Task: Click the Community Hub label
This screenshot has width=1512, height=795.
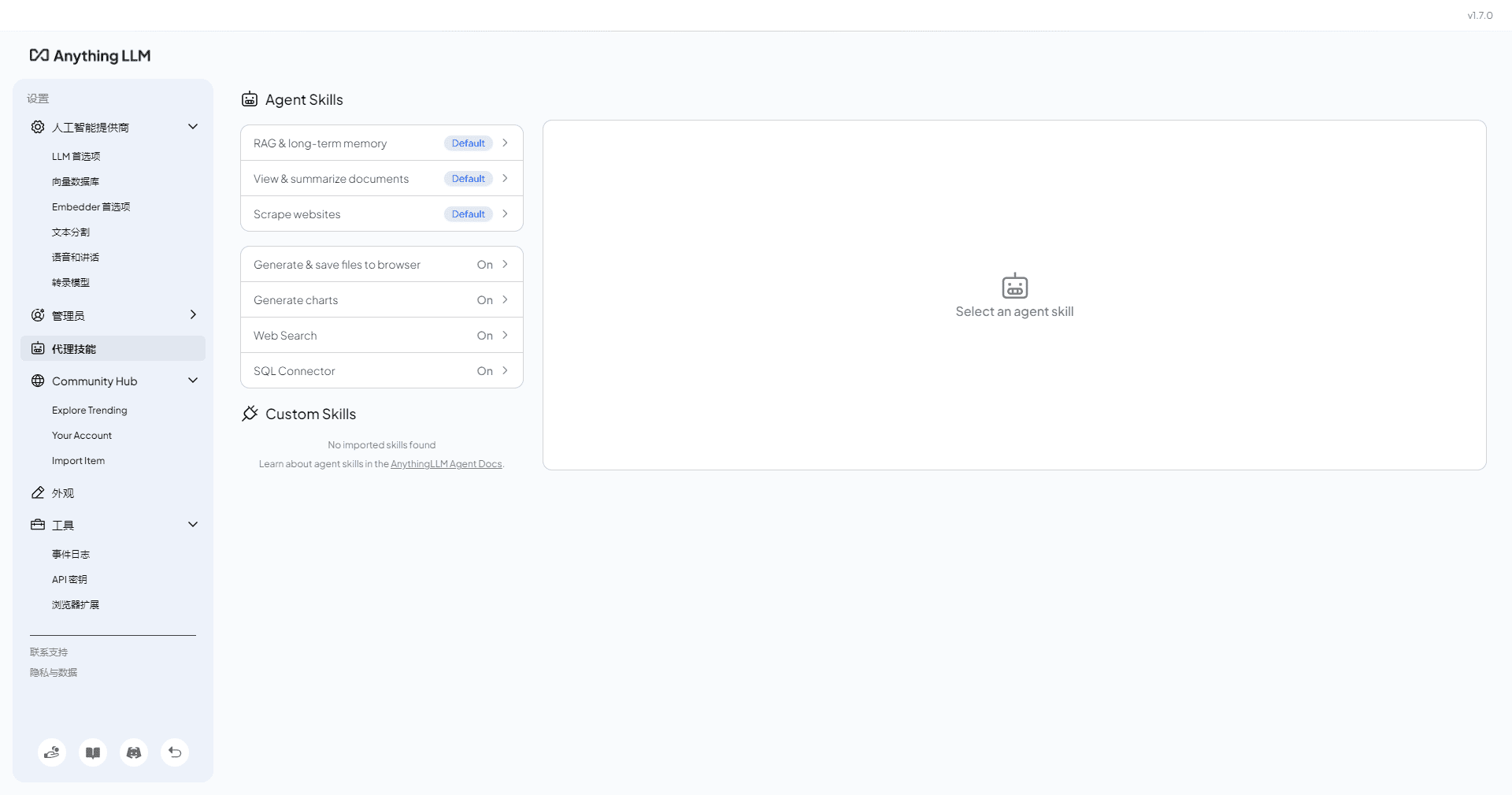Action: click(x=94, y=381)
